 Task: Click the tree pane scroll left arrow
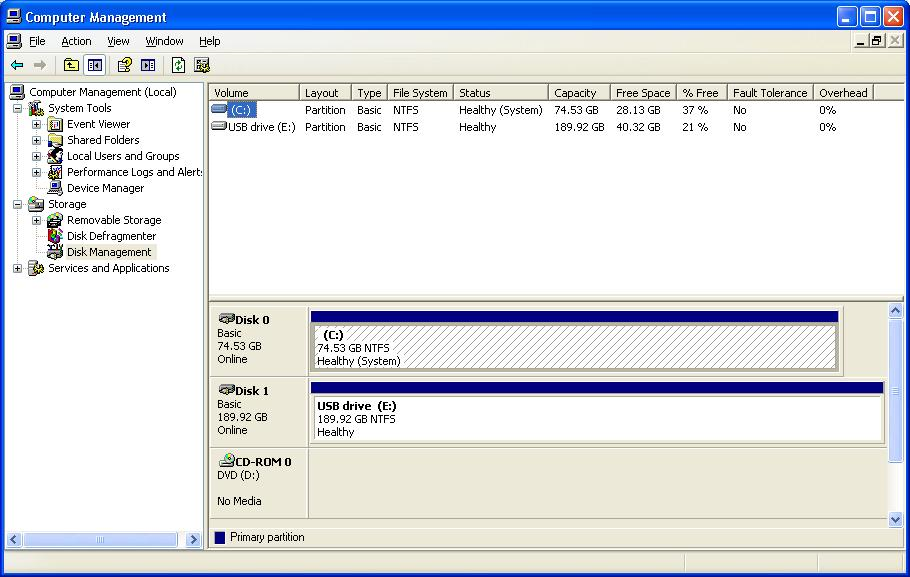click(14, 540)
